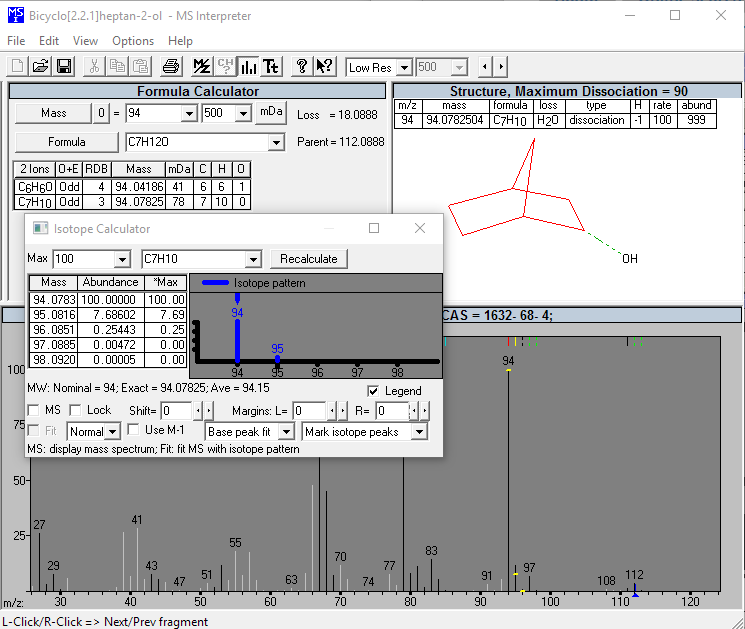The image size is (745, 629).
Task: Open the C7H10 isotope formula dropdown
Action: click(x=254, y=259)
